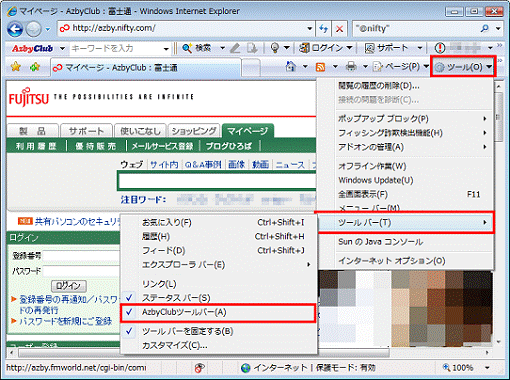This screenshot has height=380, width=510.
Task: Select Sun の Java コンソール item
Action: 405,242
